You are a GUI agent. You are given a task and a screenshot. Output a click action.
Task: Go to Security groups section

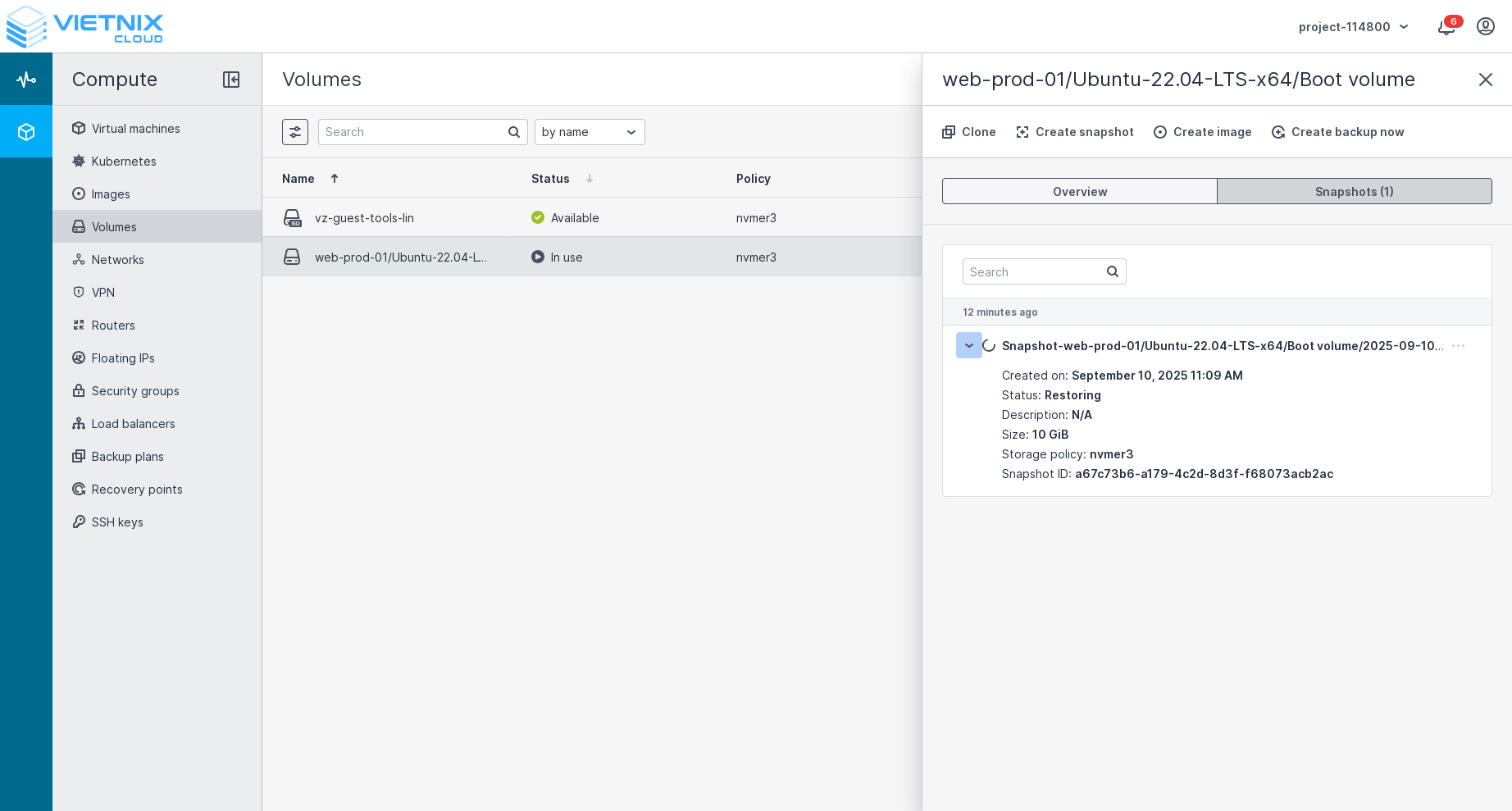point(135,391)
